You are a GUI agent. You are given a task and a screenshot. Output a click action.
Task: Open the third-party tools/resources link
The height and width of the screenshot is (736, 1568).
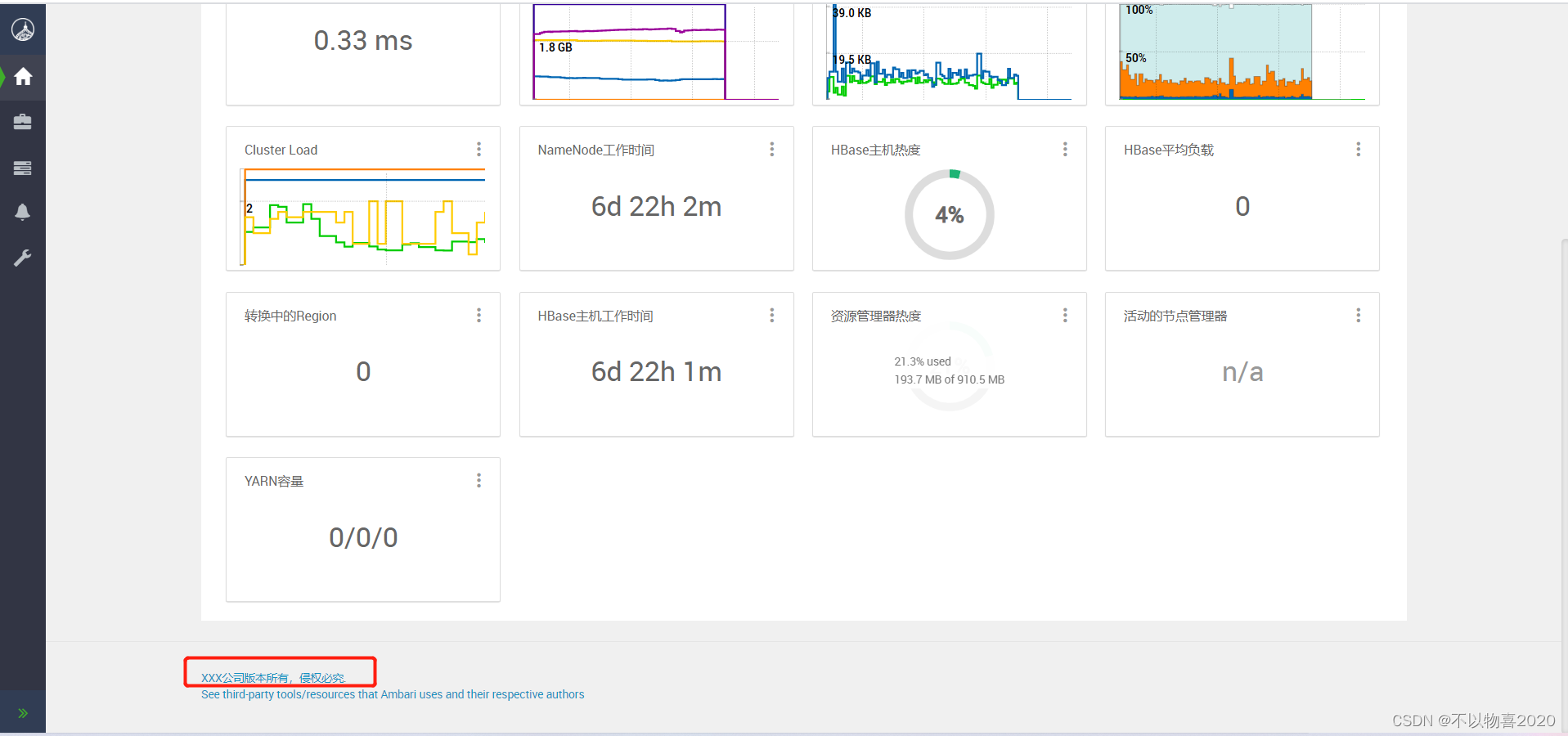click(x=393, y=694)
